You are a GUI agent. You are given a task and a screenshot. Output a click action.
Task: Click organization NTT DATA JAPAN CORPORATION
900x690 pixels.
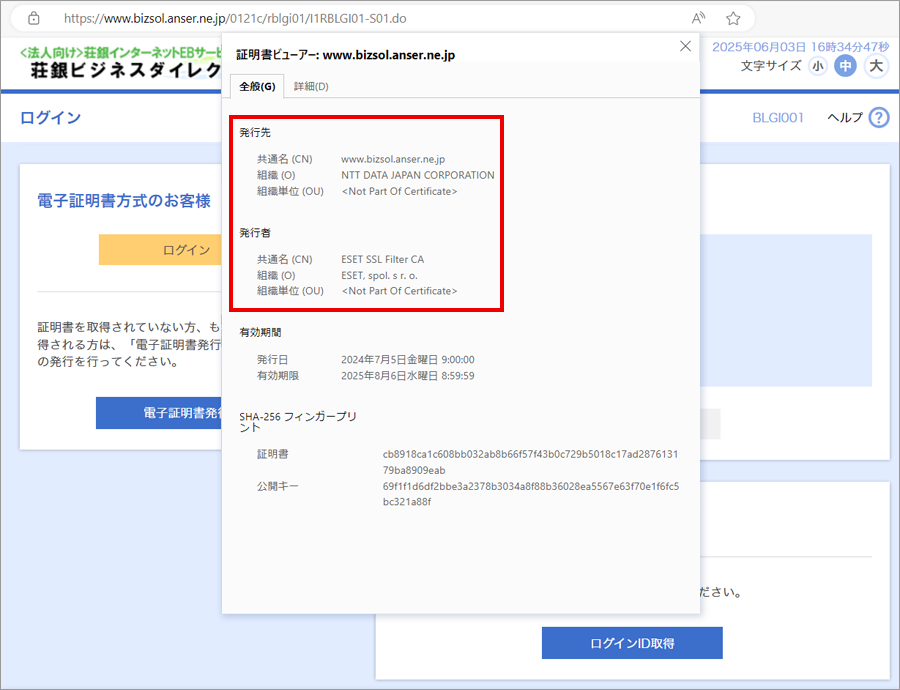(417, 175)
